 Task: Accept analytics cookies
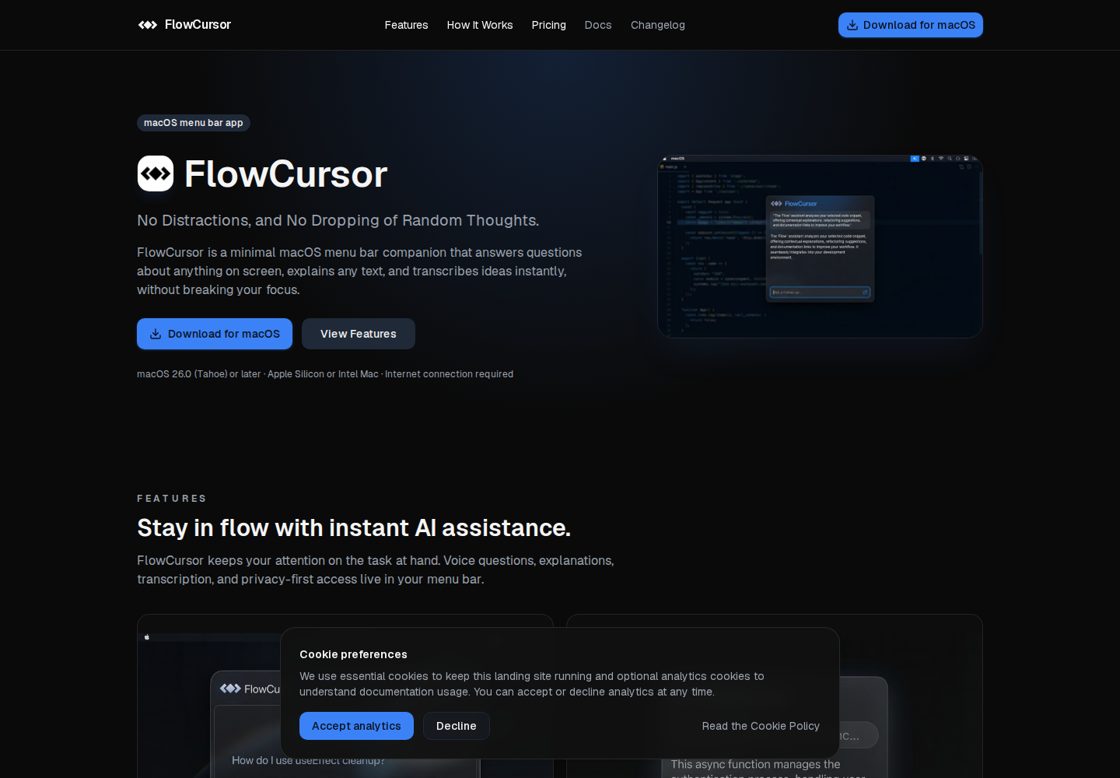click(356, 726)
